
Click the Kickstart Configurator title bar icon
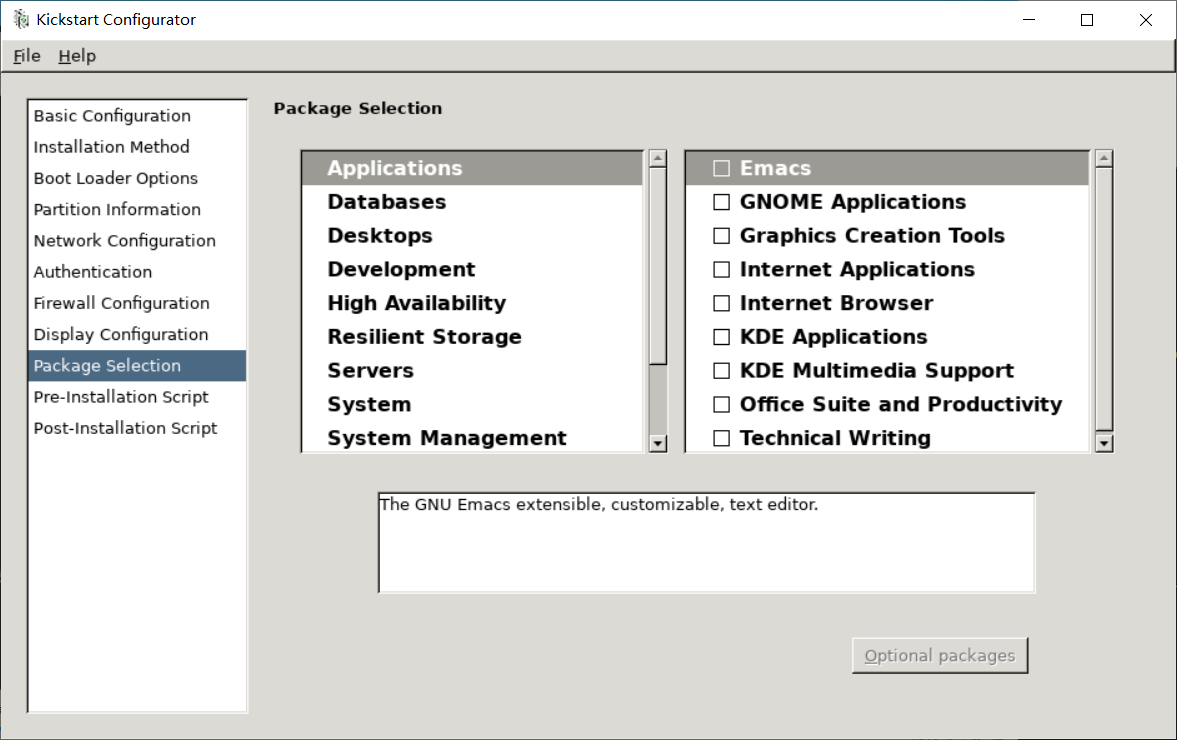coord(21,20)
